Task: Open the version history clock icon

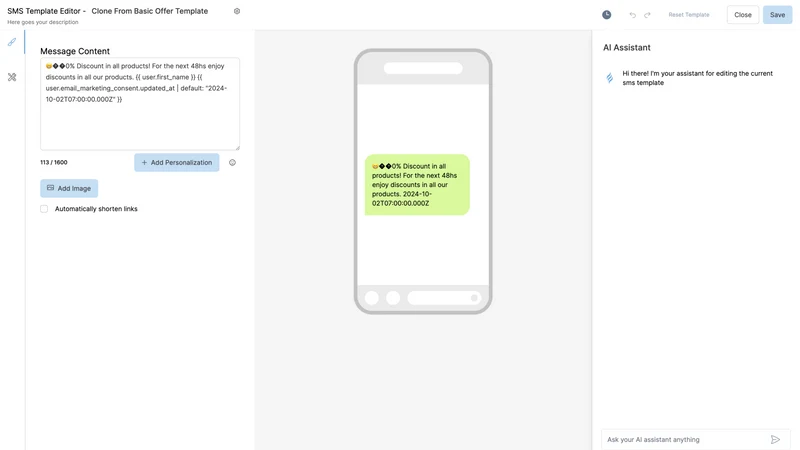Action: click(606, 15)
